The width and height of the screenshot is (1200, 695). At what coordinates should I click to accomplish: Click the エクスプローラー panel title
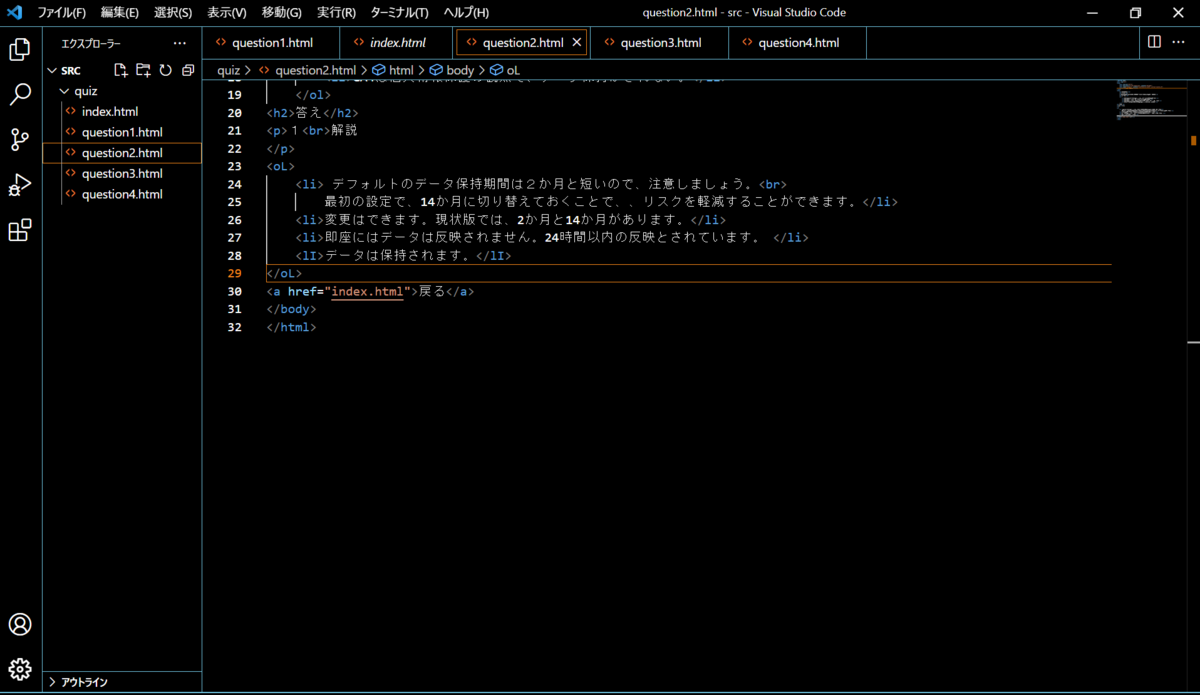click(91, 44)
